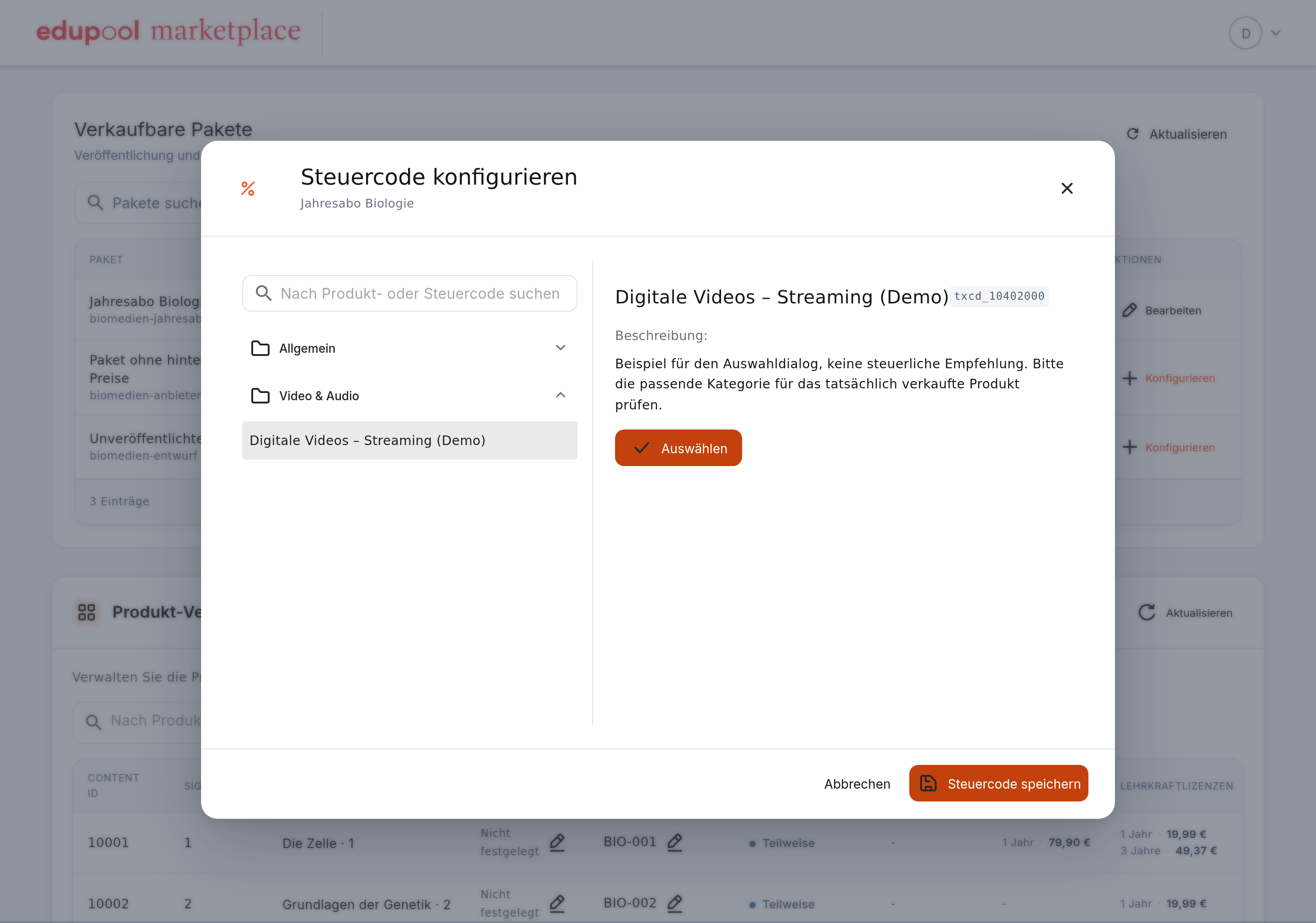This screenshot has width=1316, height=923.
Task: Edit pencil next to BIO-002
Action: 674,903
